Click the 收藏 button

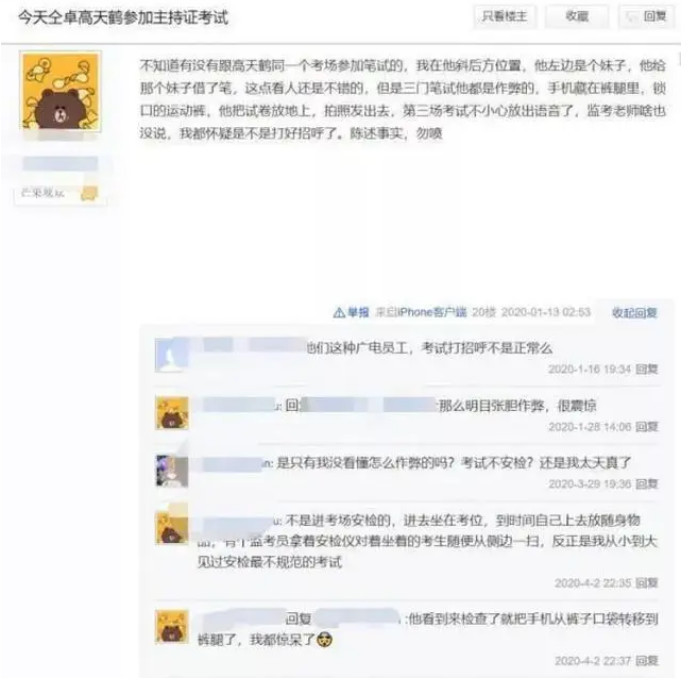pos(577,17)
